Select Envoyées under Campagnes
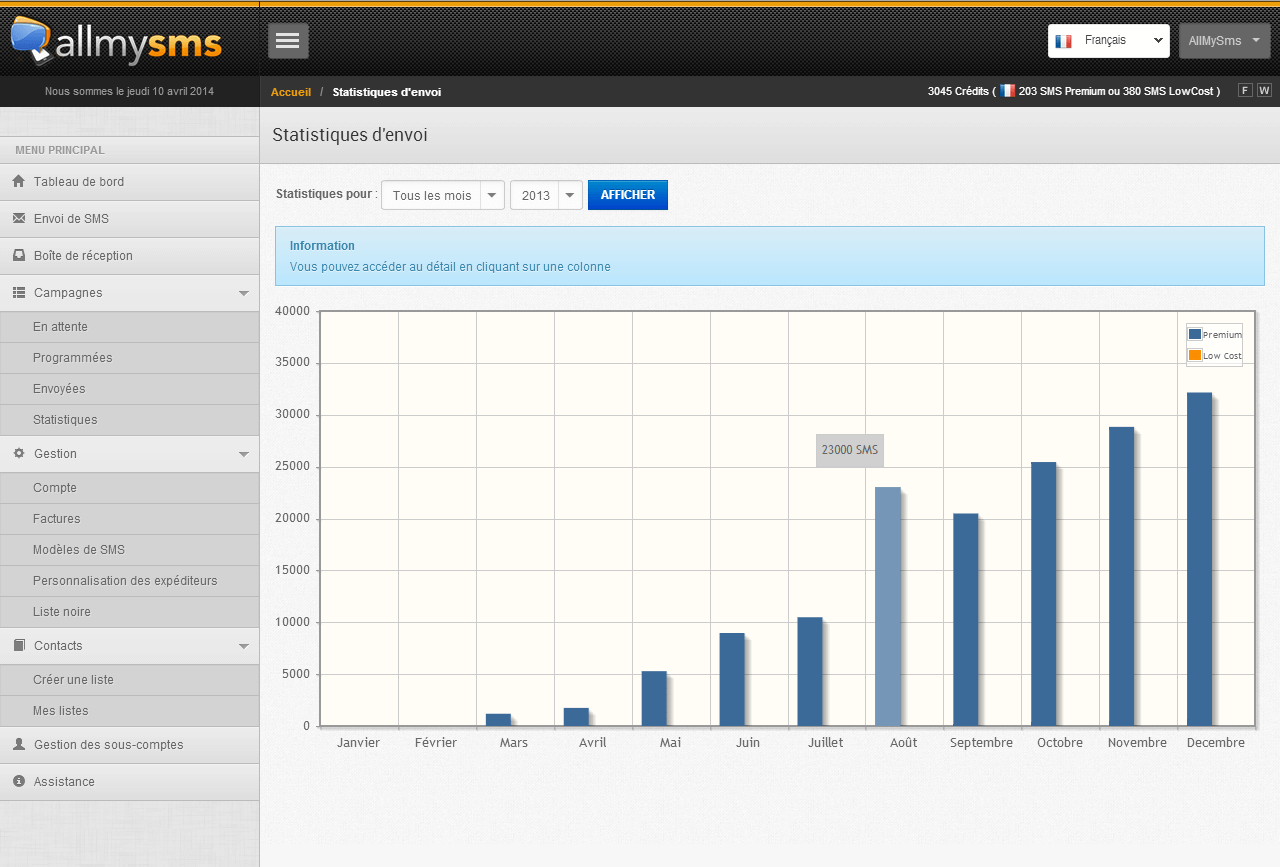This screenshot has height=867, width=1280. click(129, 389)
